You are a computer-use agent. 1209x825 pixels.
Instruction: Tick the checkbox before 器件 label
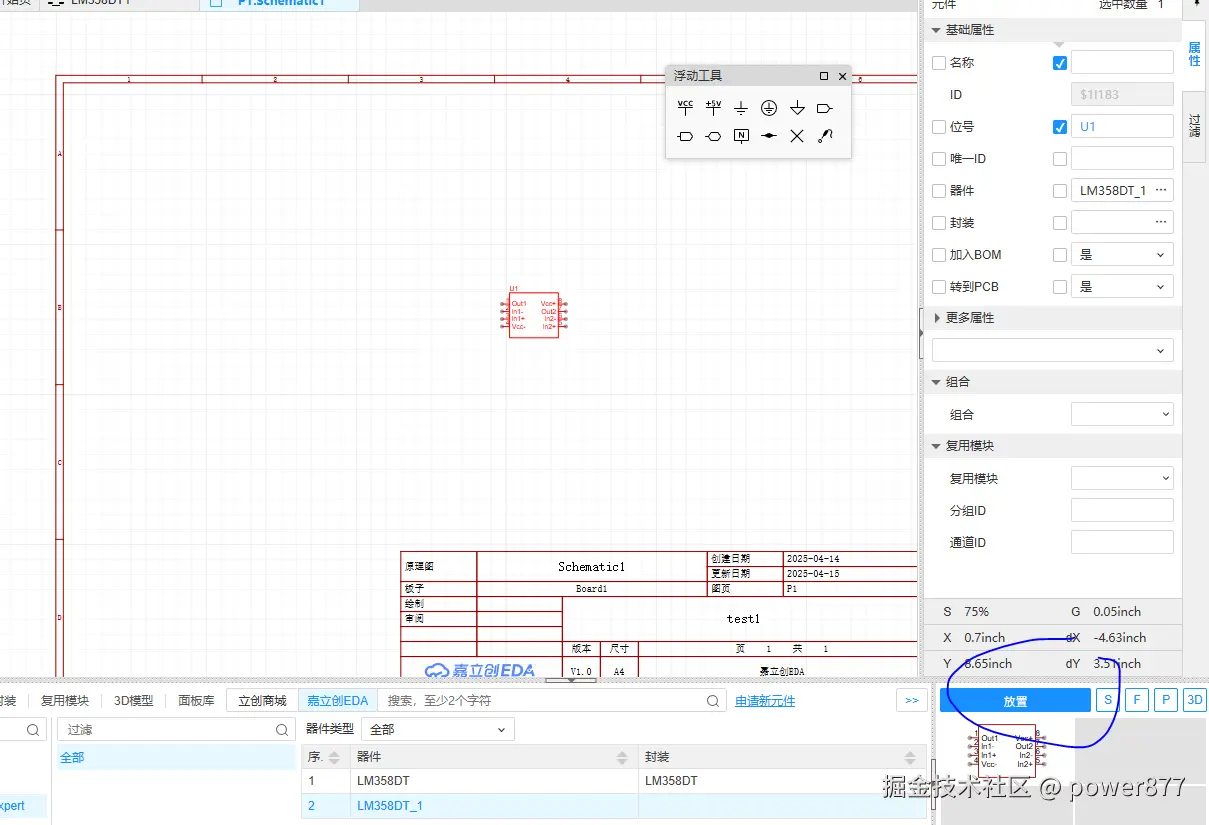tap(938, 191)
